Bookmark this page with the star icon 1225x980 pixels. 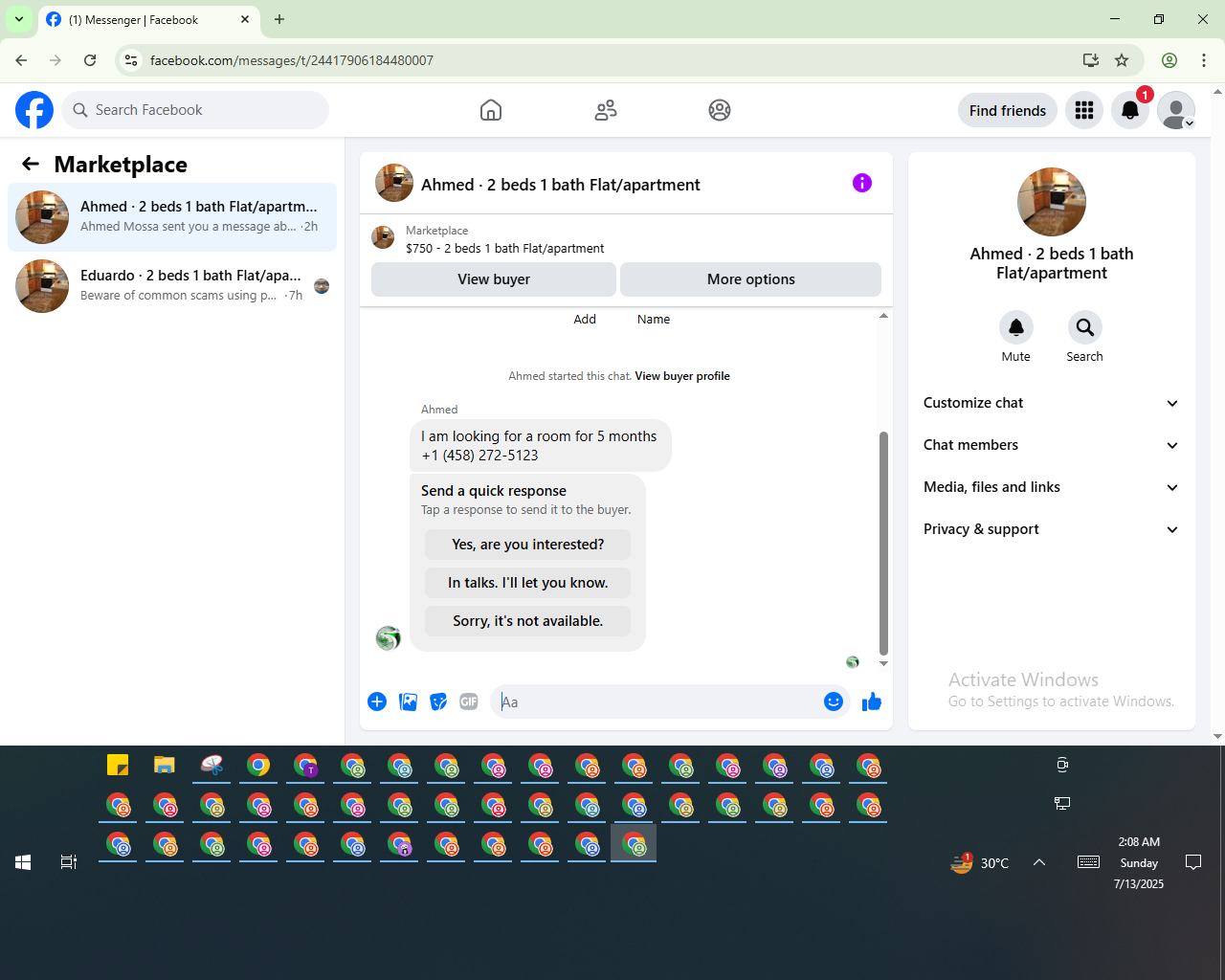click(1122, 60)
